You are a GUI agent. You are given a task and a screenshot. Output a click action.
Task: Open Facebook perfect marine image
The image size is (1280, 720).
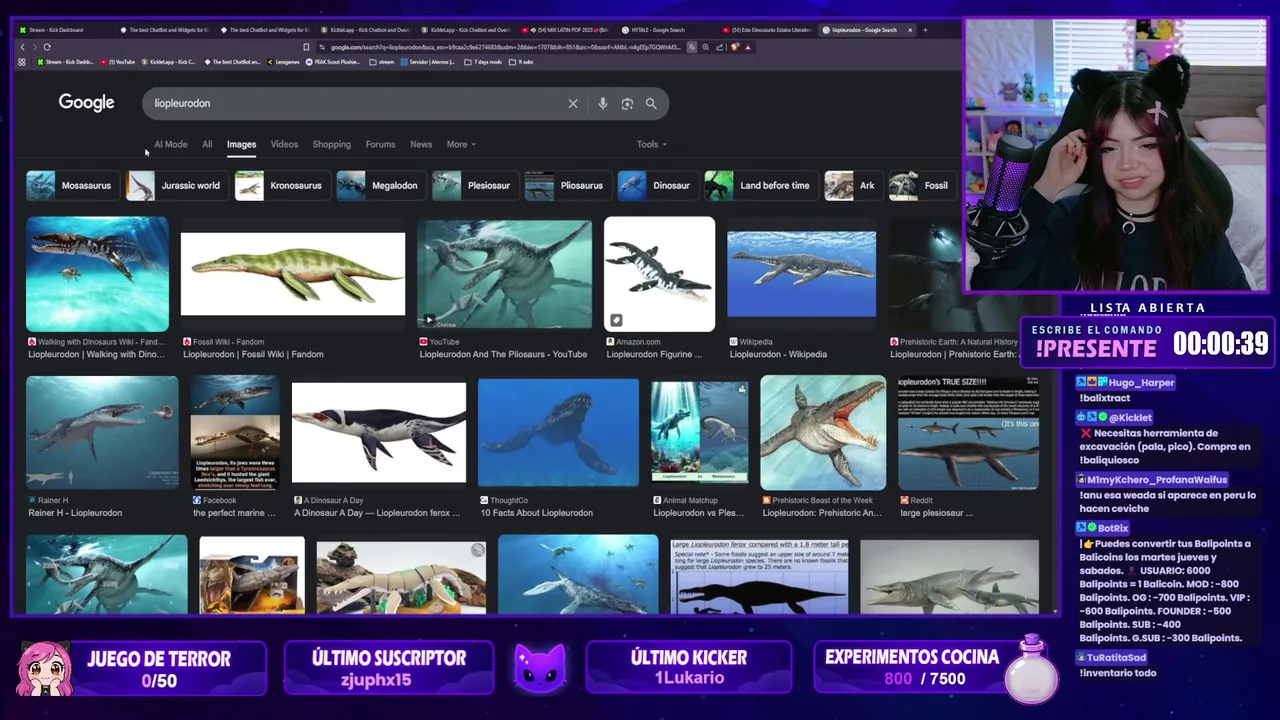(235, 432)
